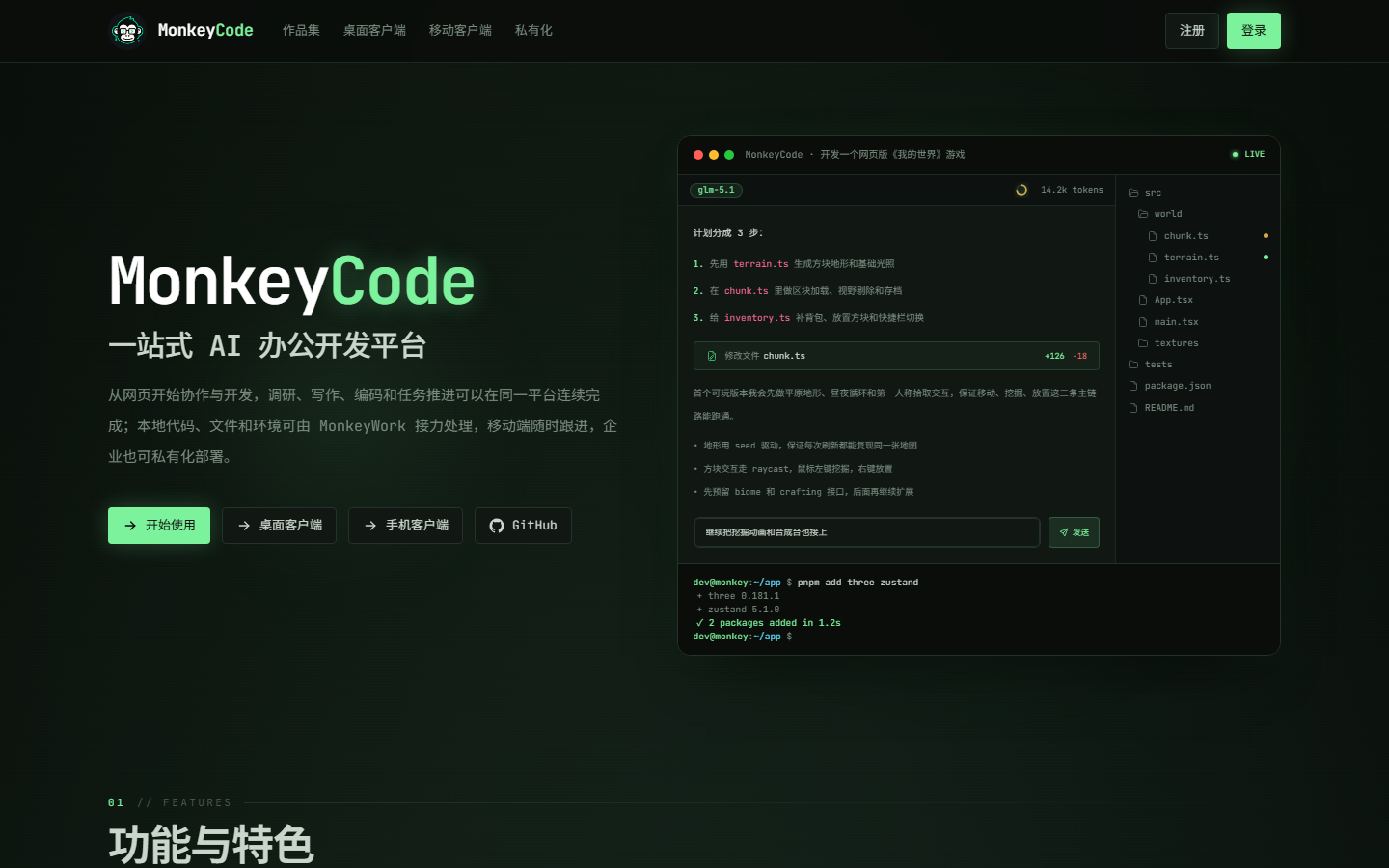The width and height of the screenshot is (1389, 868).
Task: Click the 功能与特色 section heading
Action: click(211, 845)
